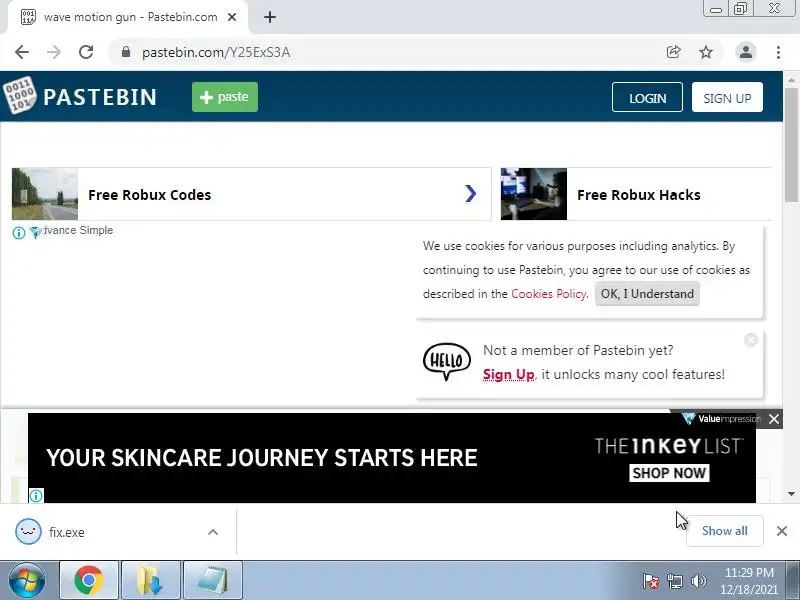
Task: Click the address bar URL
Action: coord(216,52)
